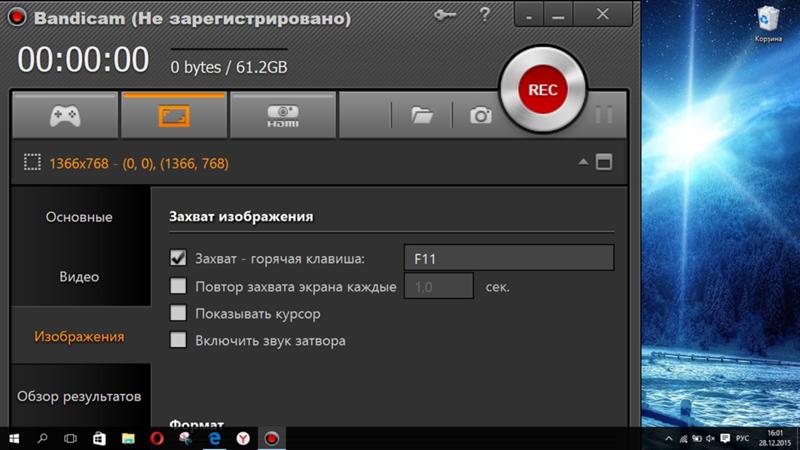This screenshot has width=800, height=450.
Task: Open File Explorer from the taskbar
Action: 128,439
